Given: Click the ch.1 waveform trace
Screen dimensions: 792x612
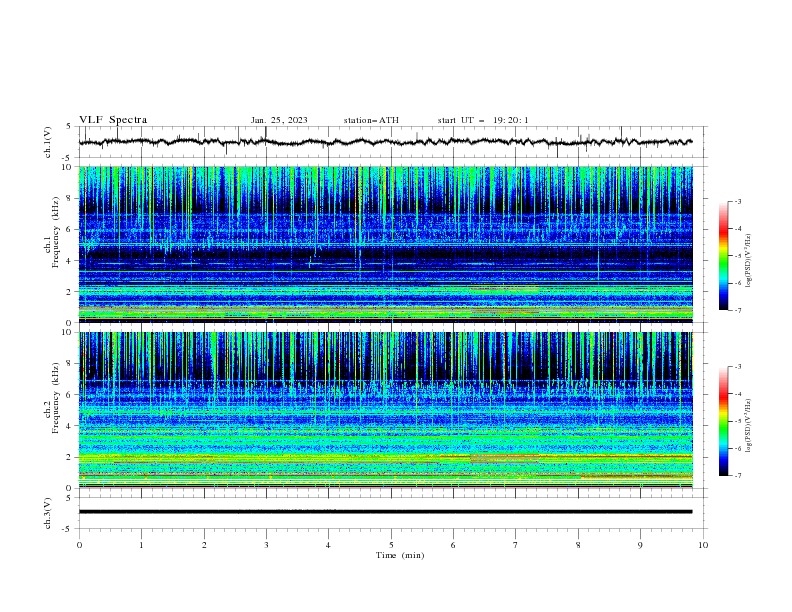Looking at the screenshot, I should tap(385, 142).
